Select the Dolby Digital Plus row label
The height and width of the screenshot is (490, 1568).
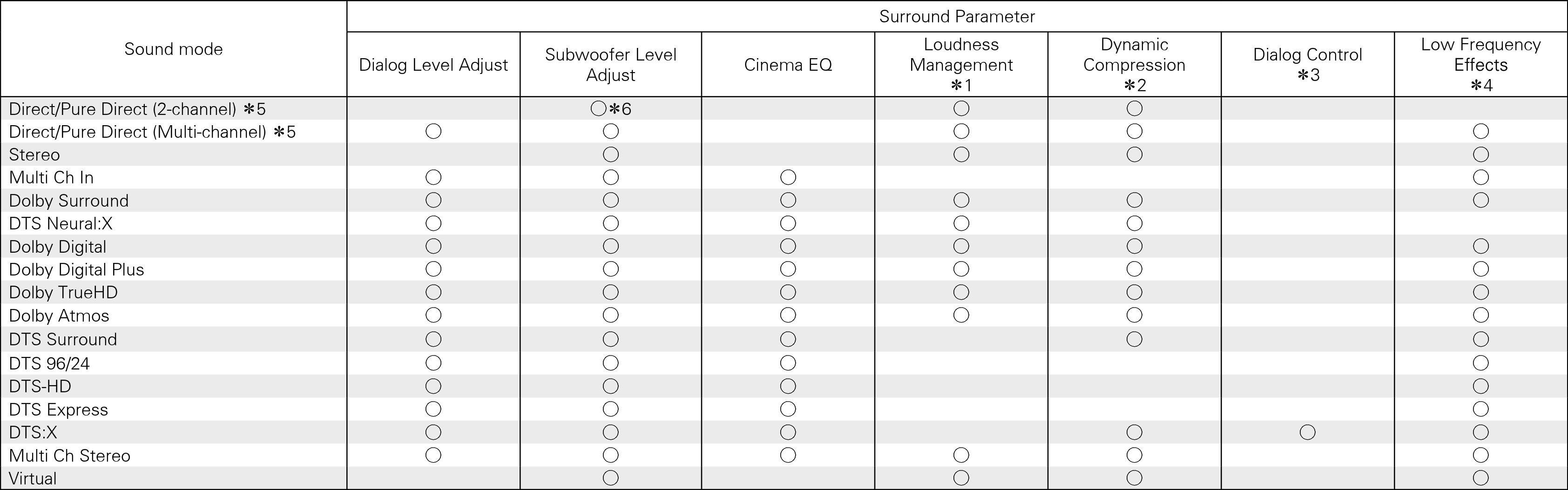tap(77, 269)
